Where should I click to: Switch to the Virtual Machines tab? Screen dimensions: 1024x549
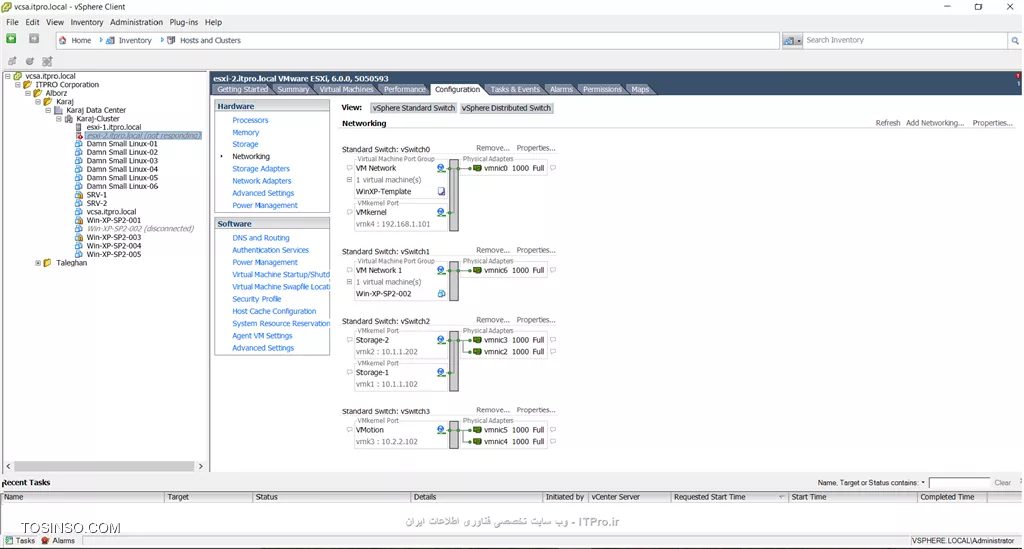346,89
